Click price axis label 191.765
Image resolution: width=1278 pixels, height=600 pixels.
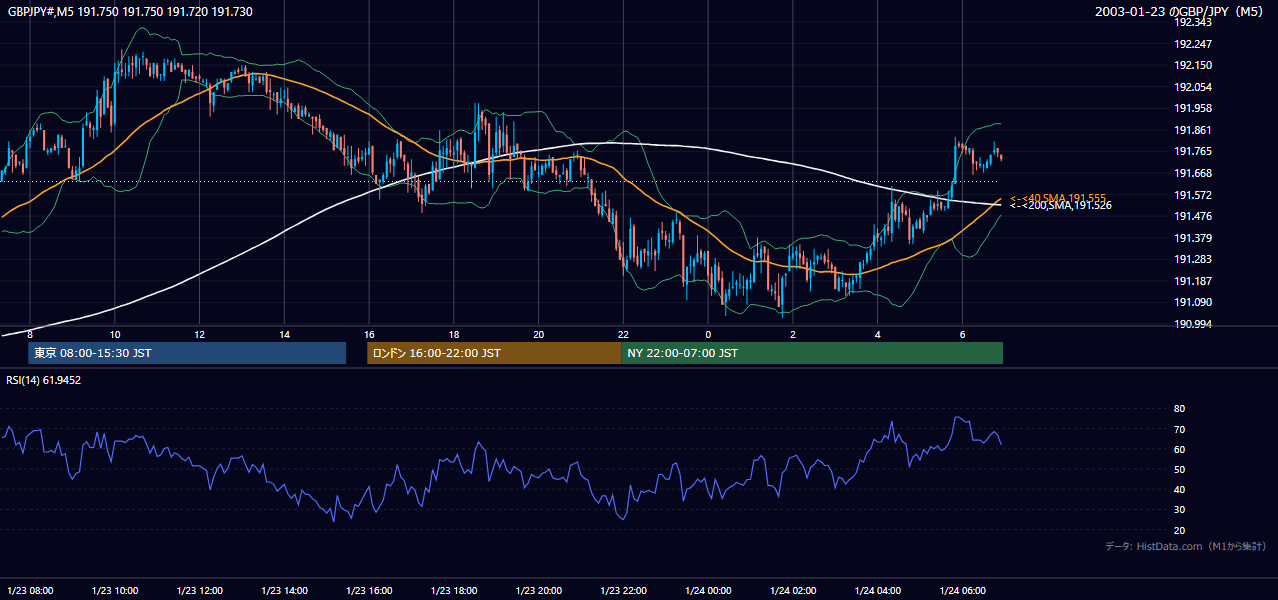[1193, 151]
